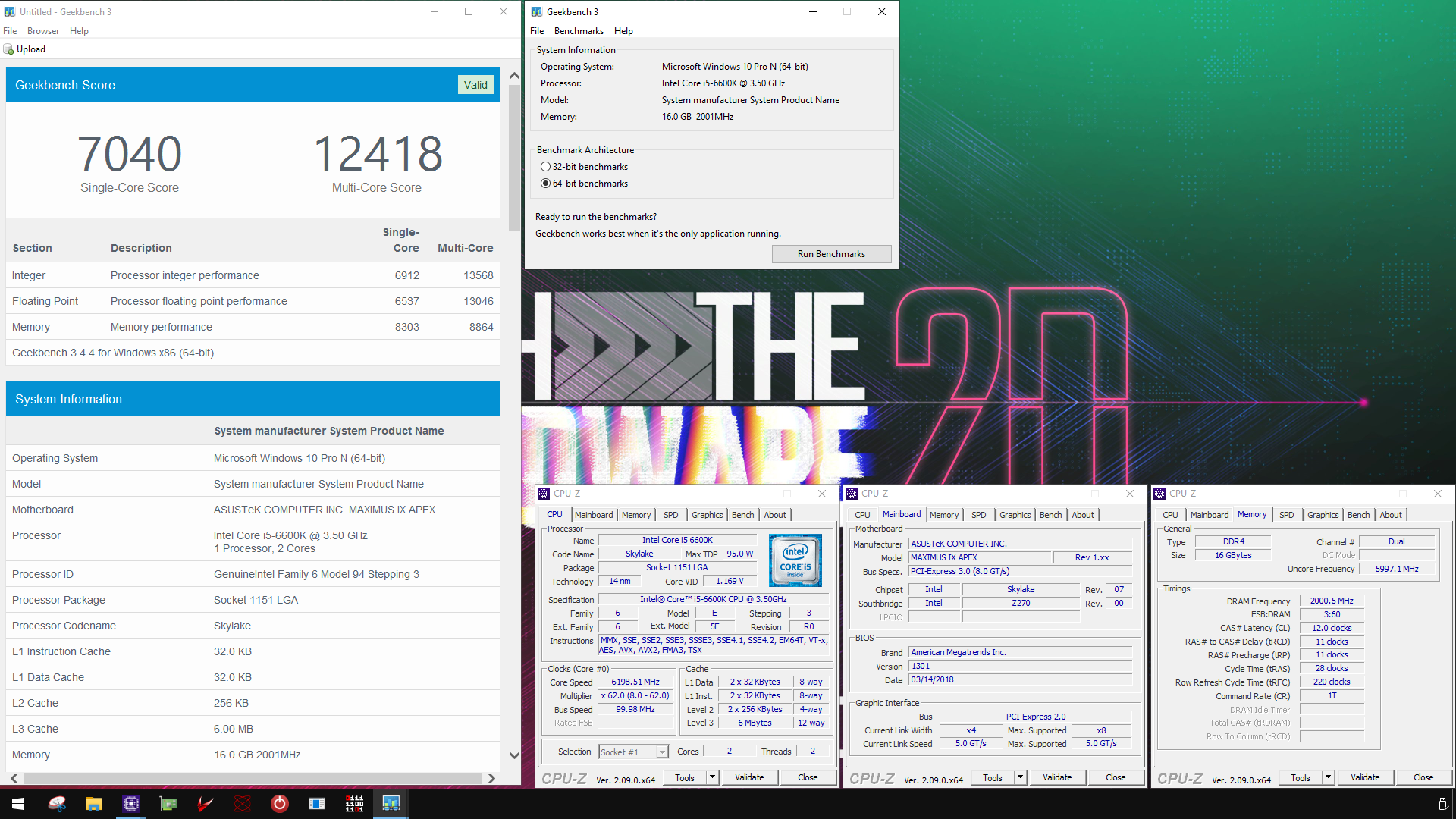Open File menu in Geekbench 3 launcher
This screenshot has width=1456, height=819.
coord(537,31)
